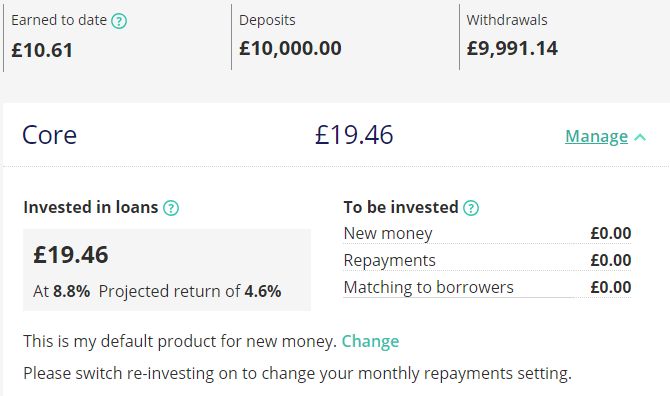Screen dimensions: 670x396
Task: Click the help icon next to Invested in loans
Action: [171, 208]
